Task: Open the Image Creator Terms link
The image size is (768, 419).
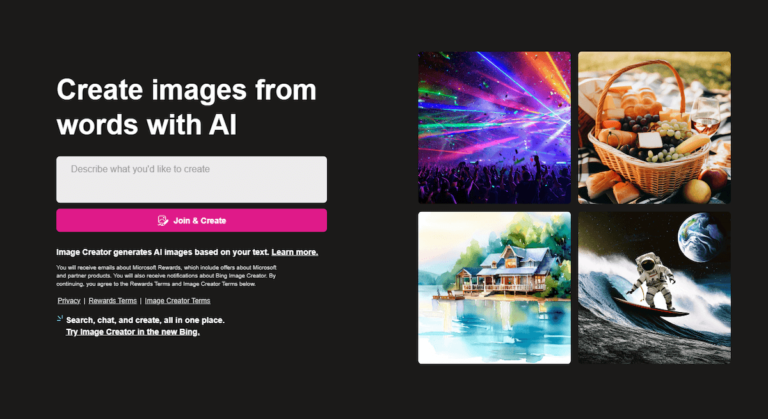Action: tap(177, 300)
